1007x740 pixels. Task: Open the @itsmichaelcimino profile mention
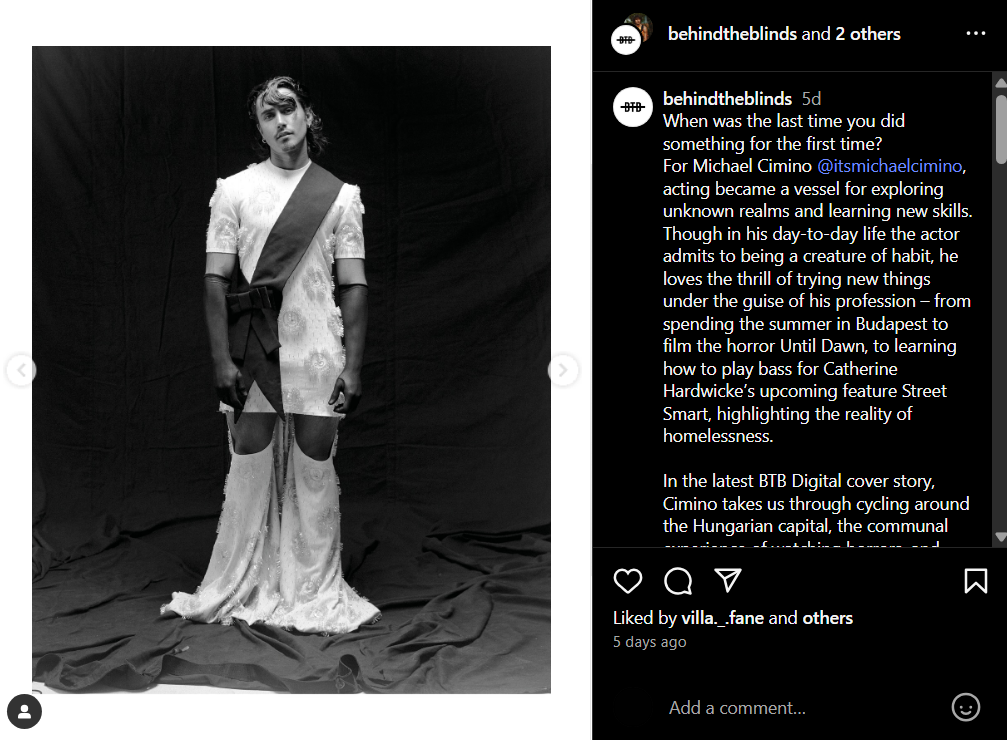pos(889,166)
